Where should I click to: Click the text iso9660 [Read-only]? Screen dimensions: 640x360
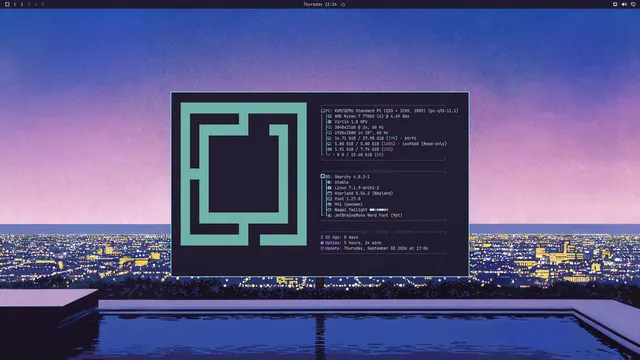[424, 144]
